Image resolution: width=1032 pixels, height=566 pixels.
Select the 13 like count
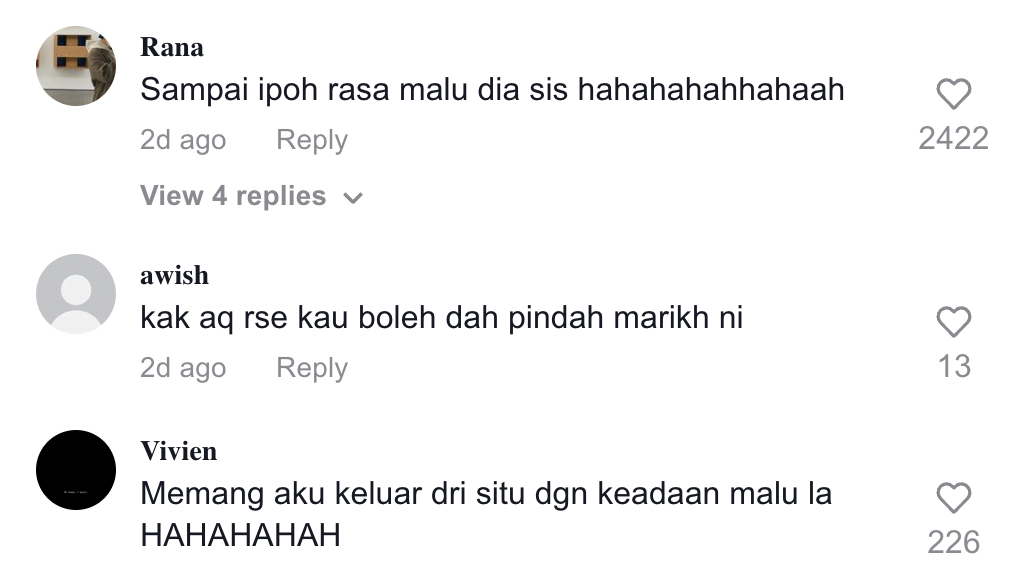coord(954,367)
